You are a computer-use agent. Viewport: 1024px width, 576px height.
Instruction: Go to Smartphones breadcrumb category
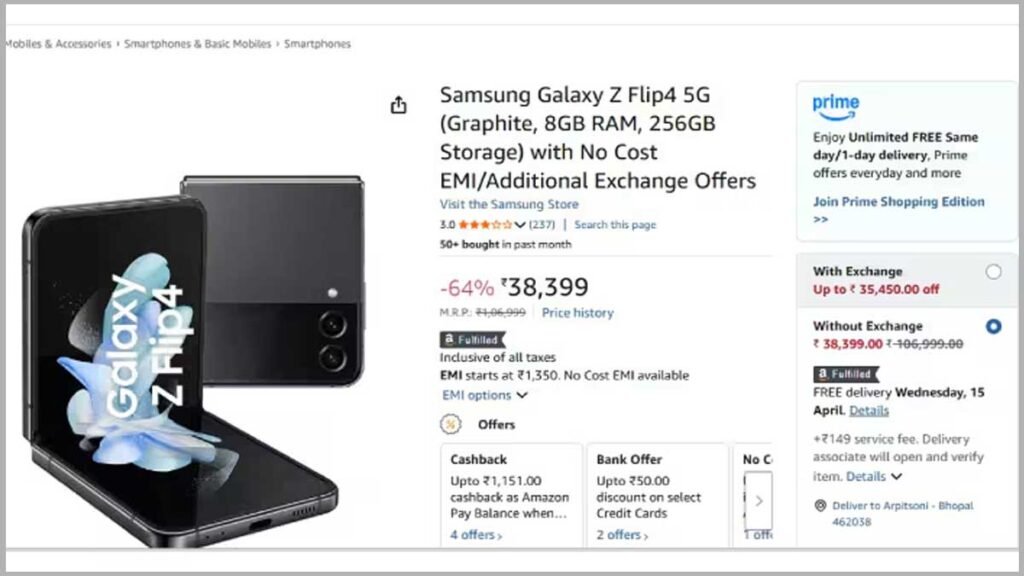coord(317,44)
